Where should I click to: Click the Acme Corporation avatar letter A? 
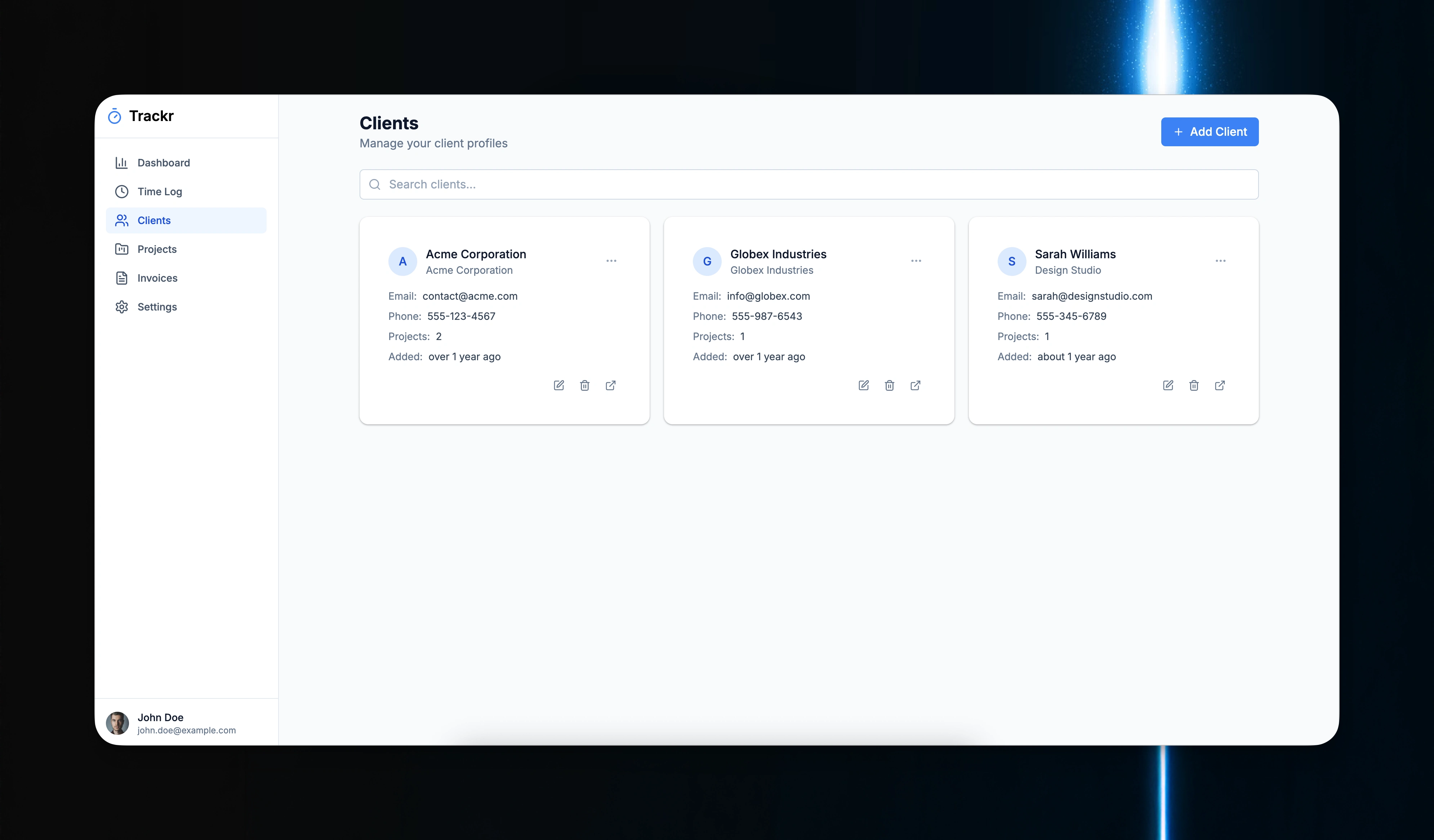[x=402, y=262]
